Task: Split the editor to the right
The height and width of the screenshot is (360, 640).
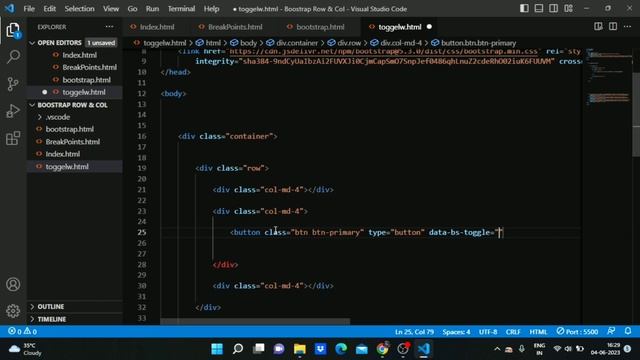Action: [613, 27]
